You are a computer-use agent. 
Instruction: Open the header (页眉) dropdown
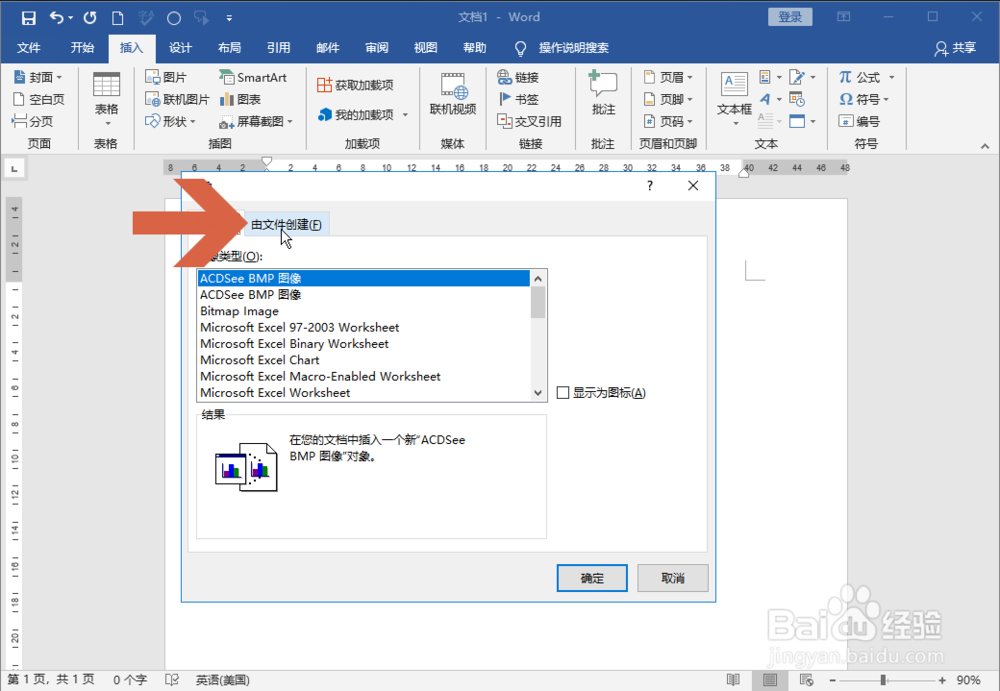[668, 77]
